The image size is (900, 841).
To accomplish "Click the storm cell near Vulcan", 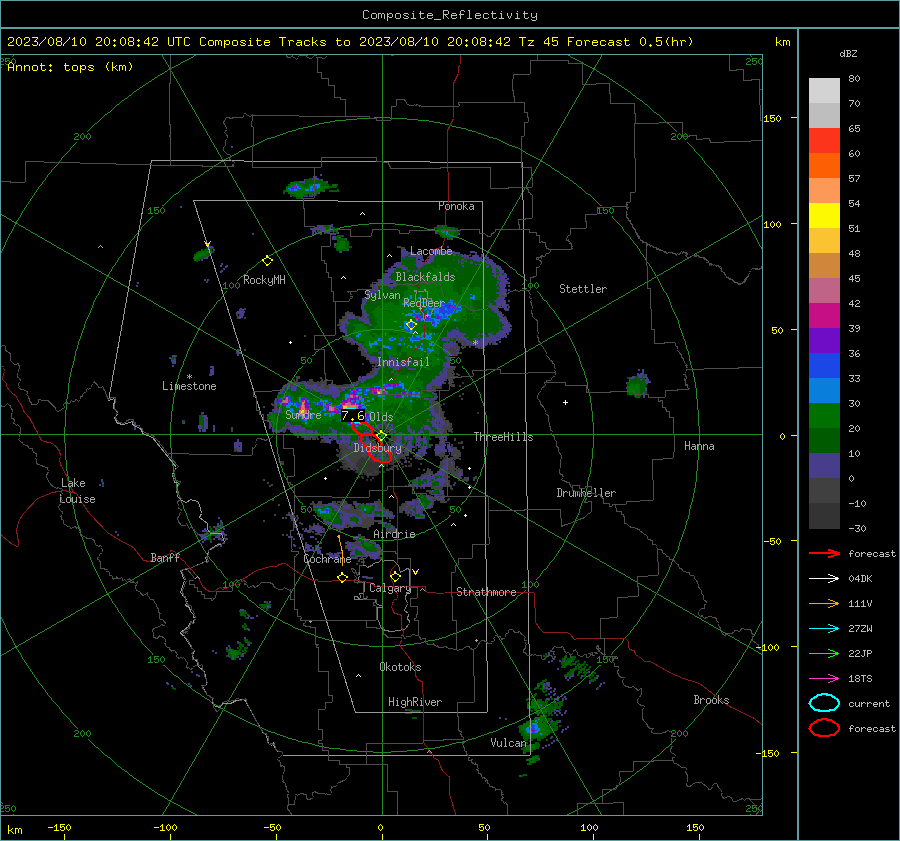I will [x=537, y=726].
